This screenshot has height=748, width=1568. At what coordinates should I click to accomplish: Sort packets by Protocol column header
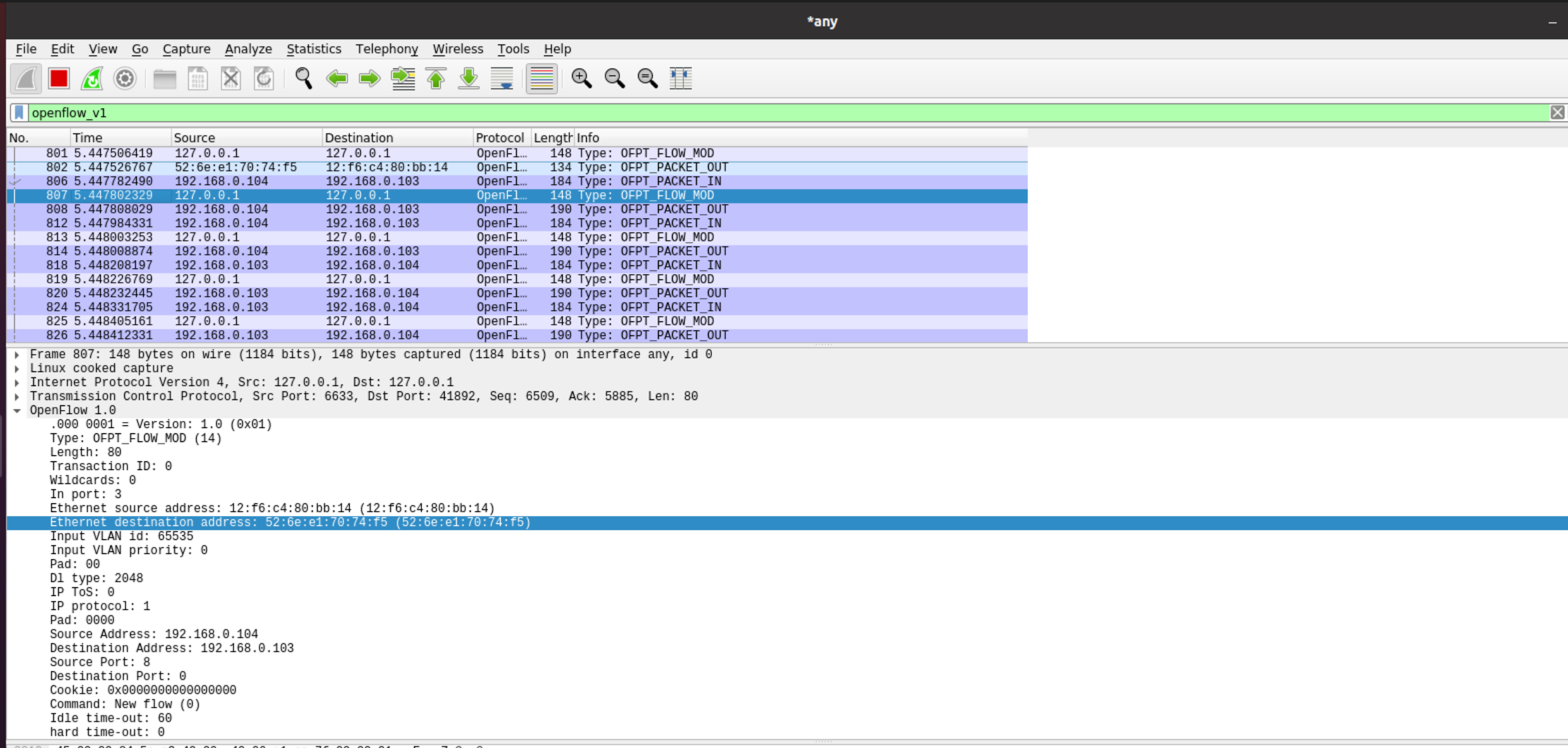[x=500, y=138]
